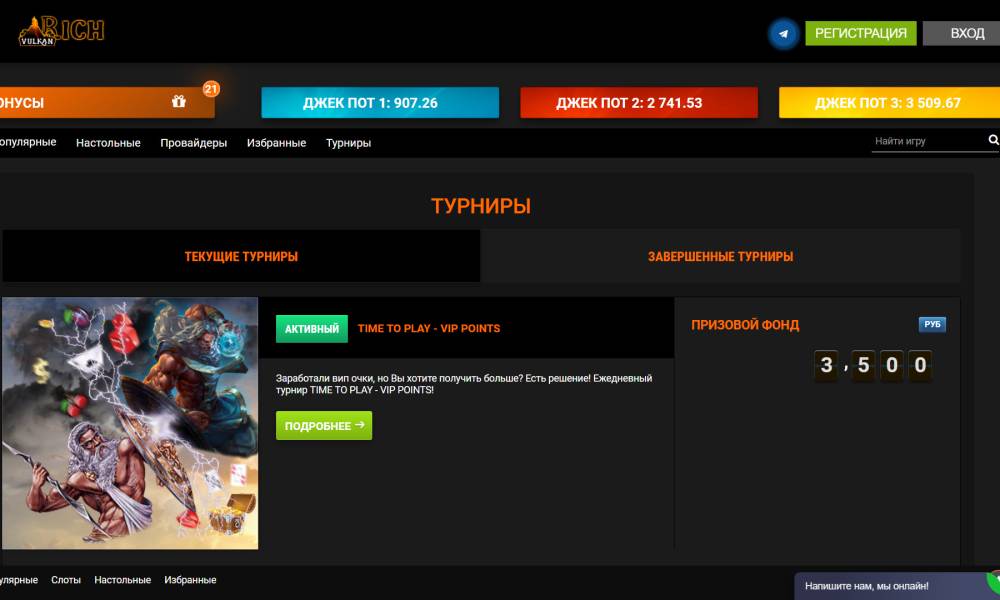This screenshot has height=600, width=1000.
Task: Select the Настольные menu item
Action: pos(108,143)
